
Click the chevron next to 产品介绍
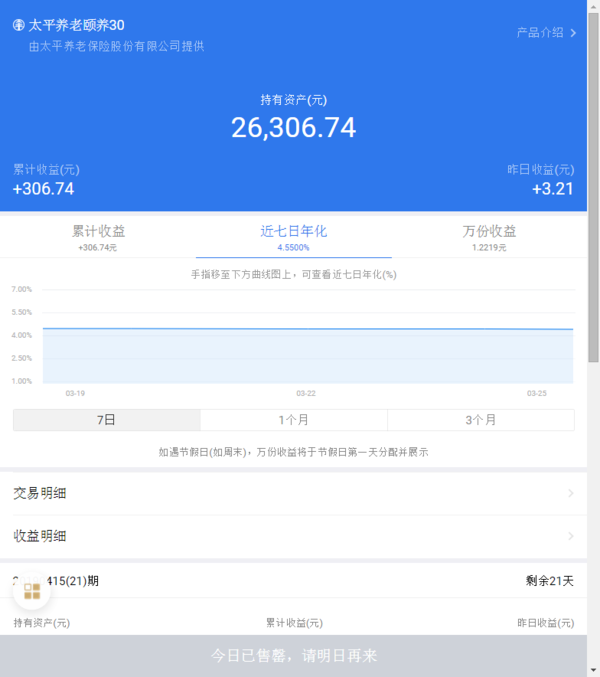[x=573, y=33]
